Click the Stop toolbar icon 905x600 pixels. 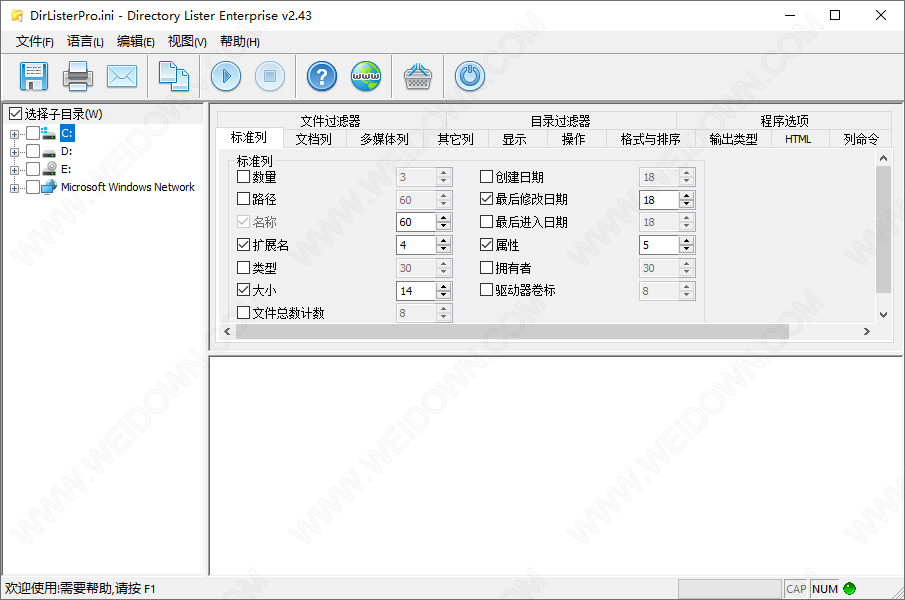270,76
